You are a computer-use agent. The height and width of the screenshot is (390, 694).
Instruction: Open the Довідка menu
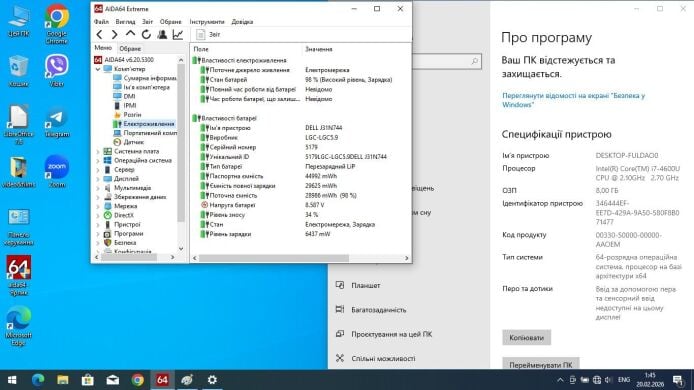[x=242, y=22]
